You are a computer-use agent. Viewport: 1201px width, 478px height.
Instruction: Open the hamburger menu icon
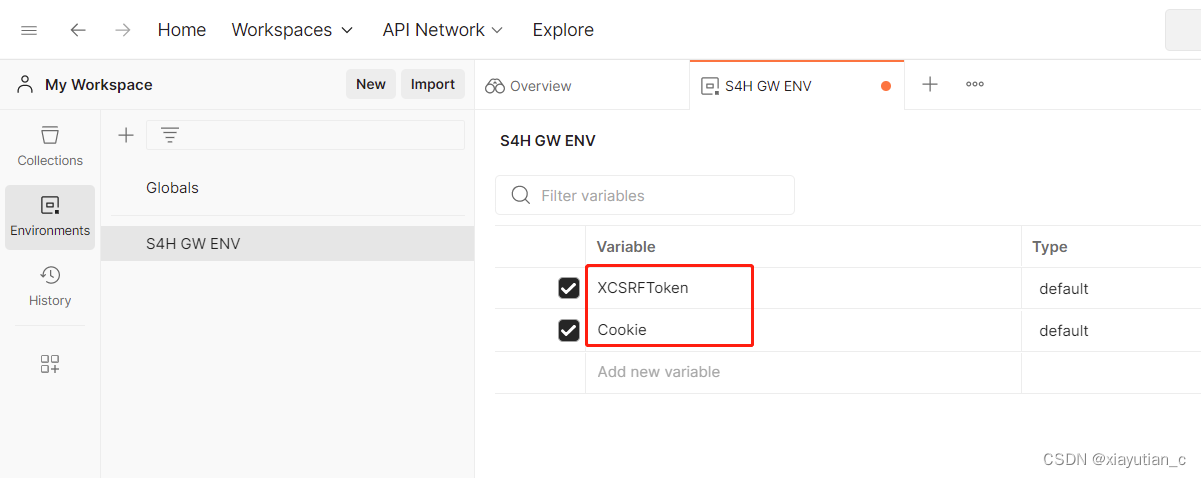29,30
